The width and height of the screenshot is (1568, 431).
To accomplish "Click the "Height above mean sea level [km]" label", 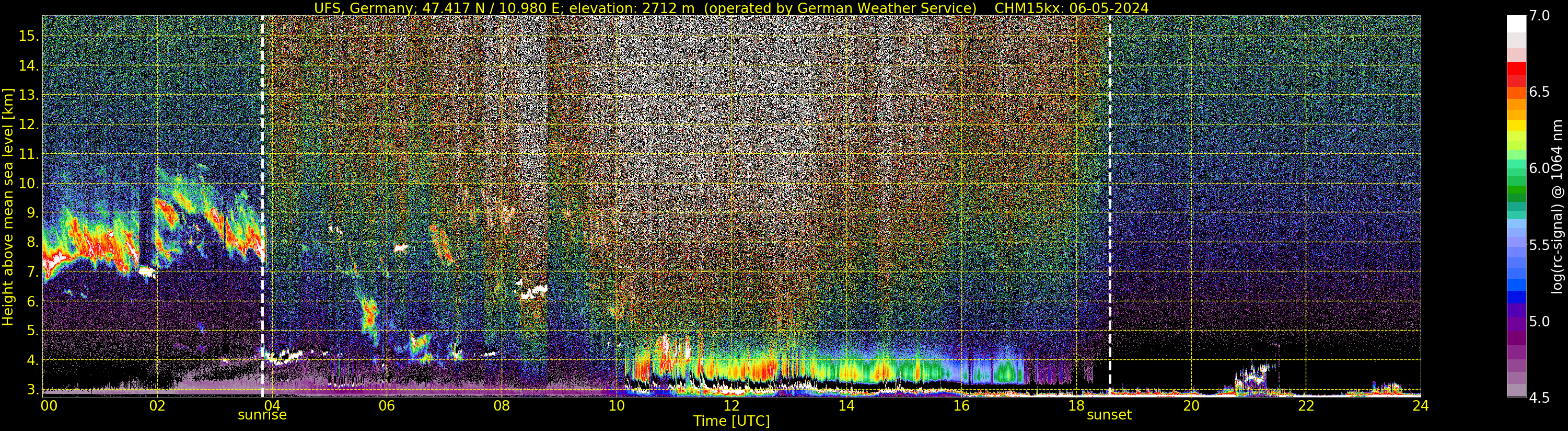I will [8, 207].
